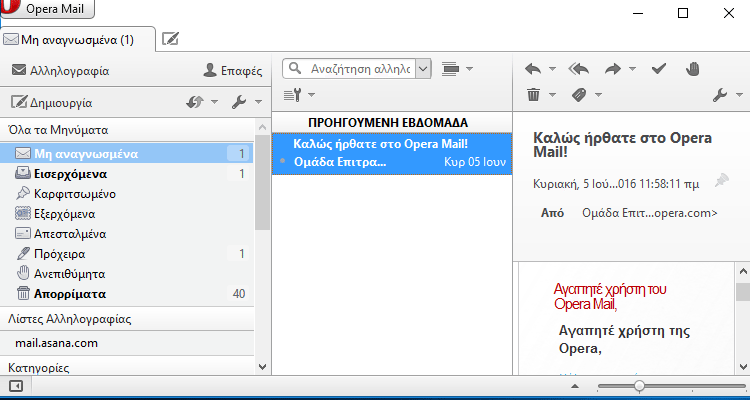Viewport: 750px width, 400px height.
Task: Click the mail panel scrollbar up arrow
Action: (x=262, y=127)
